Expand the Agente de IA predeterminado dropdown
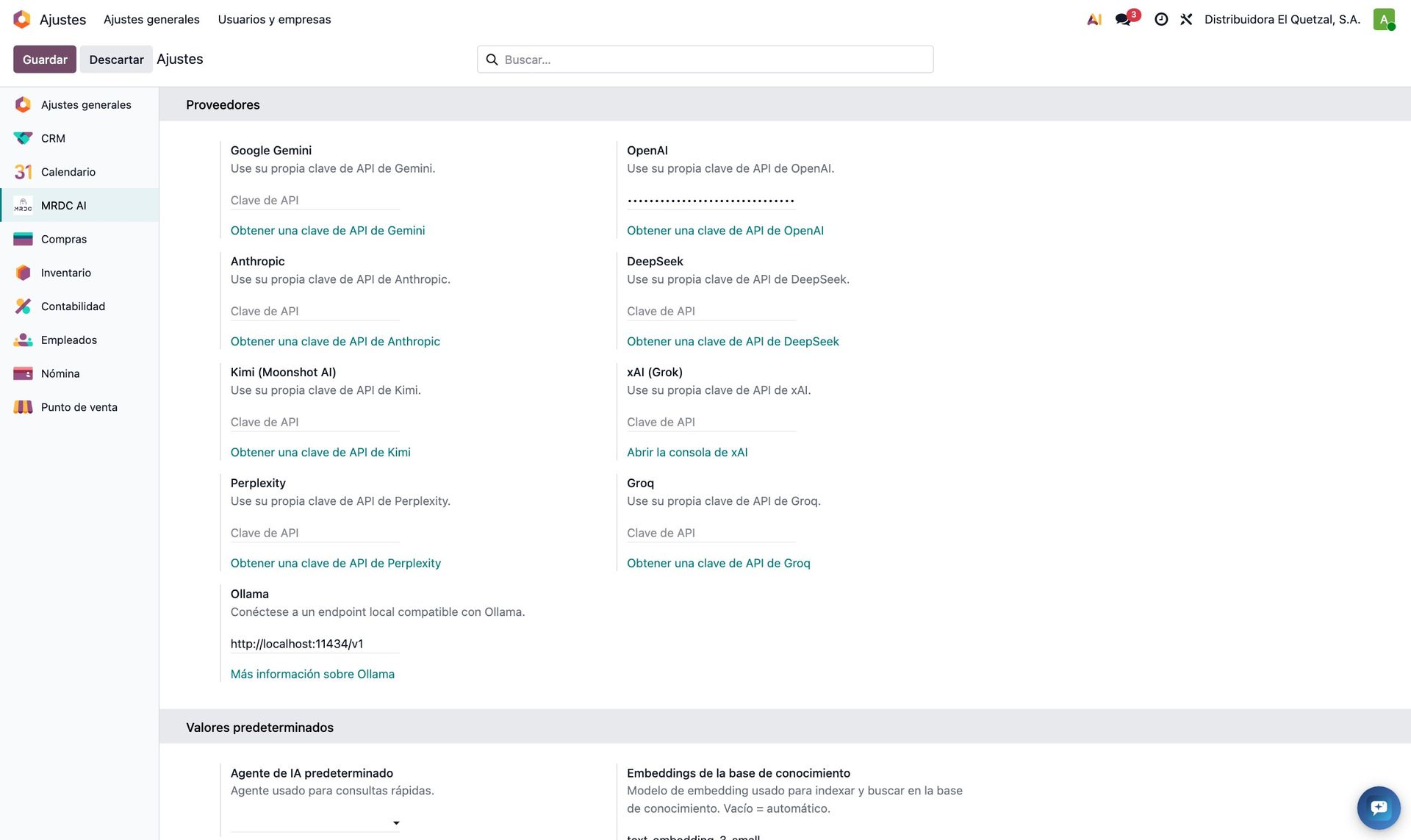Screen dimensions: 1411x840 pos(396,823)
